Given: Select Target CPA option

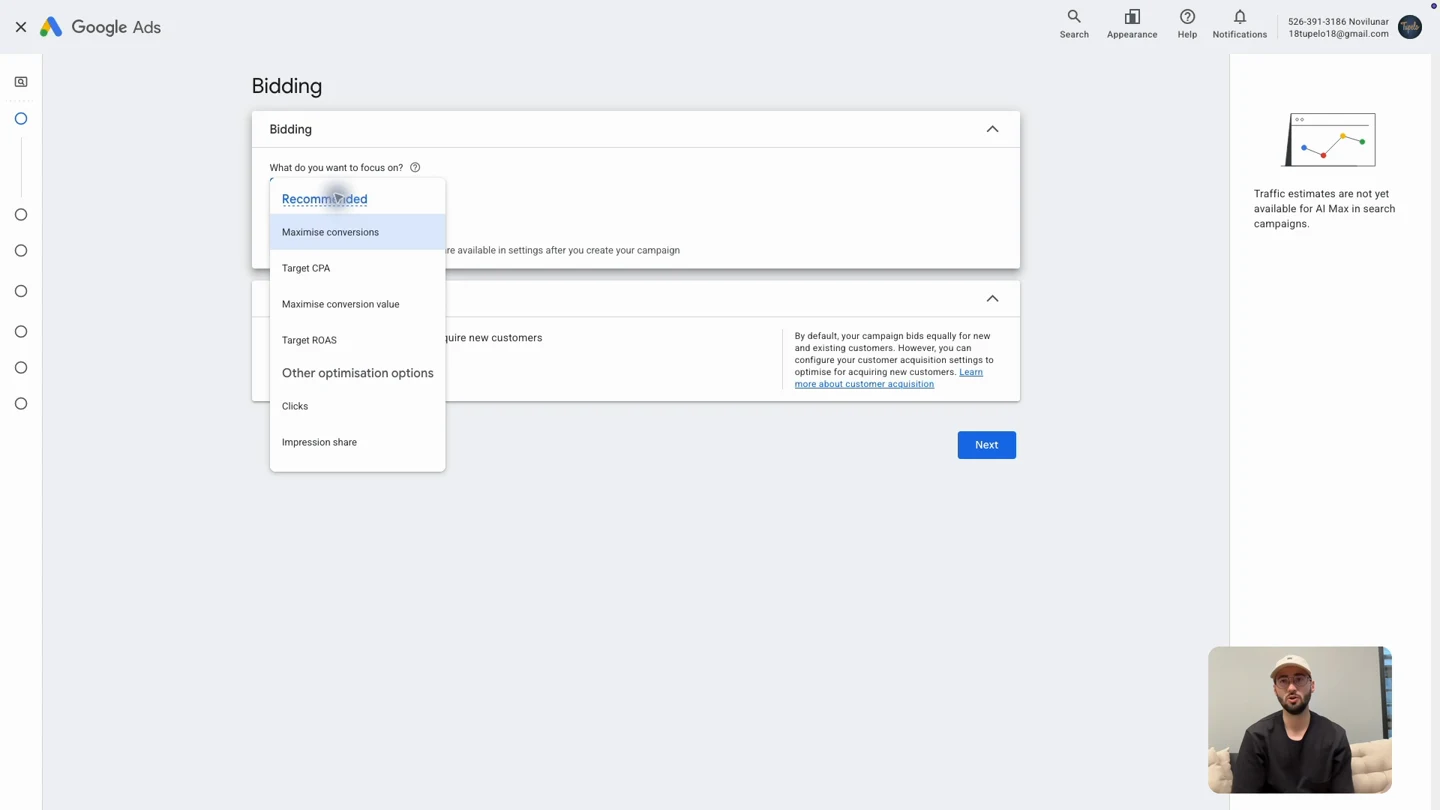Looking at the screenshot, I should (357, 268).
